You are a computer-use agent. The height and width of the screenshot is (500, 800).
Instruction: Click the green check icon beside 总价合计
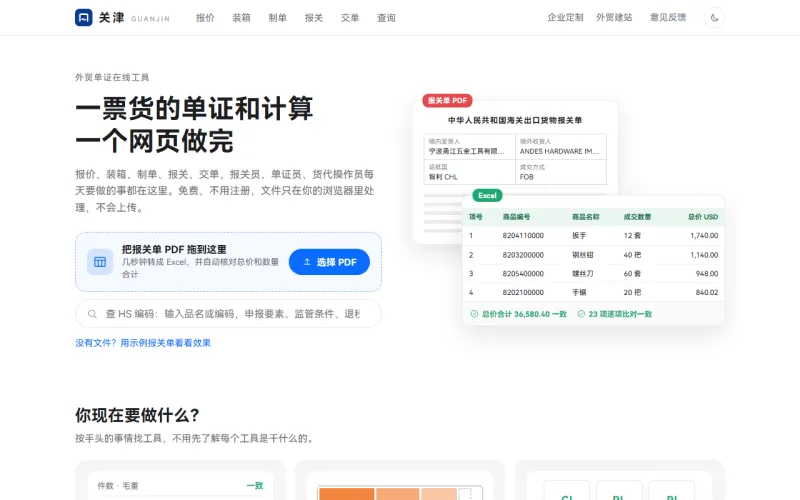click(x=474, y=314)
